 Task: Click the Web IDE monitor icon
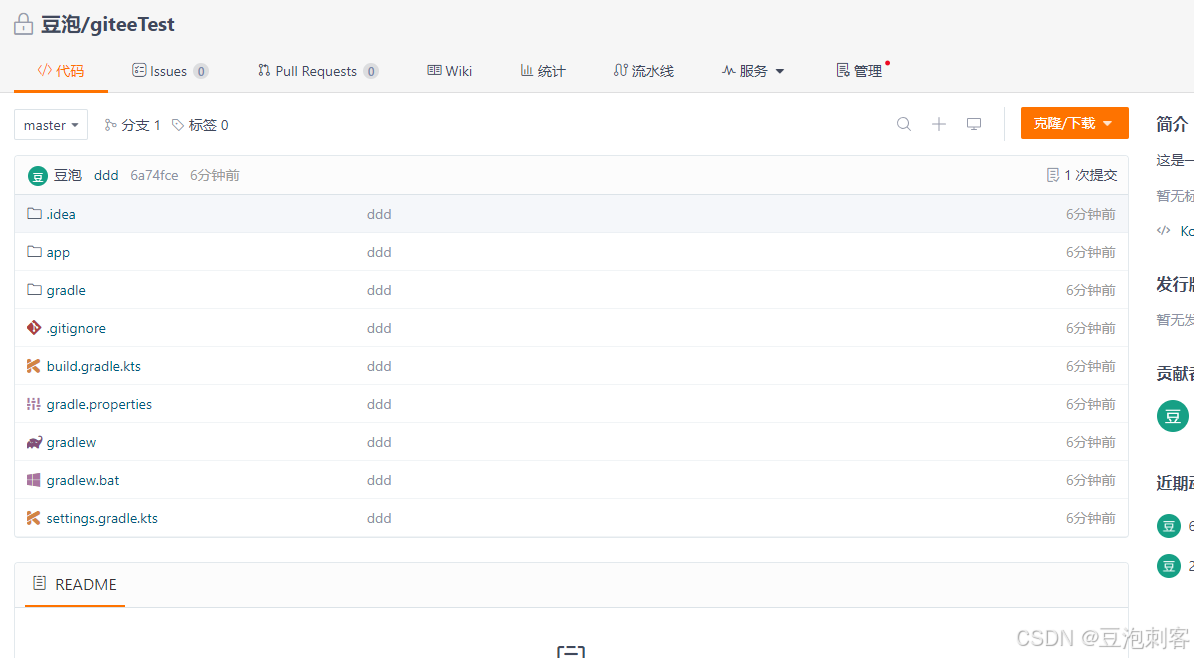[x=974, y=124]
